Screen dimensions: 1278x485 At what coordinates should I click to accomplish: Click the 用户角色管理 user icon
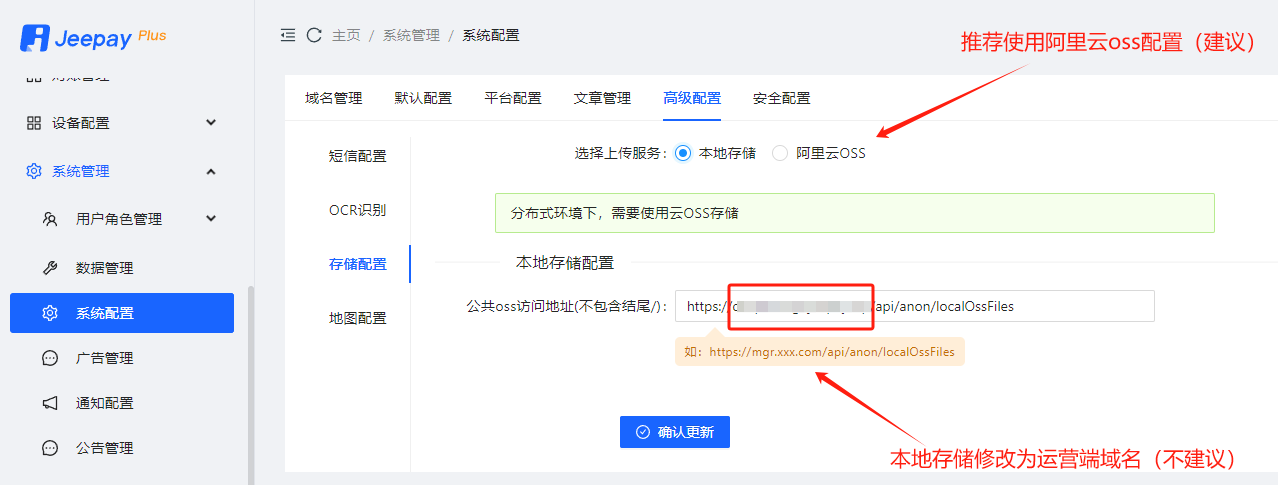[50, 219]
